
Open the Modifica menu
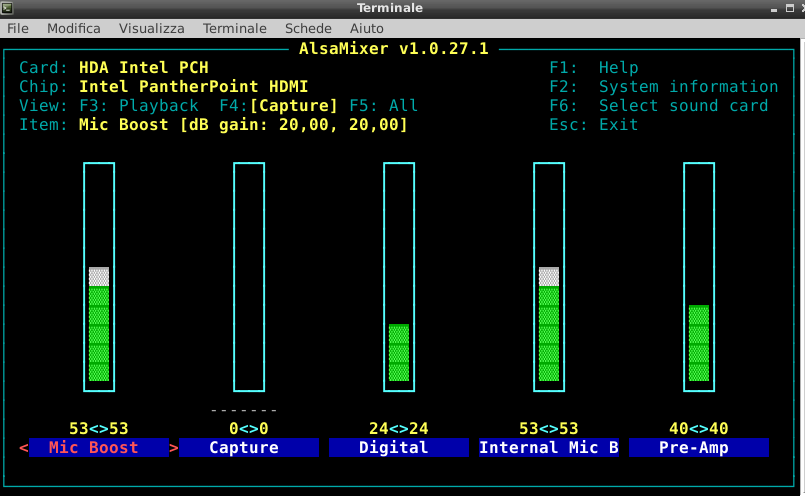click(73, 28)
